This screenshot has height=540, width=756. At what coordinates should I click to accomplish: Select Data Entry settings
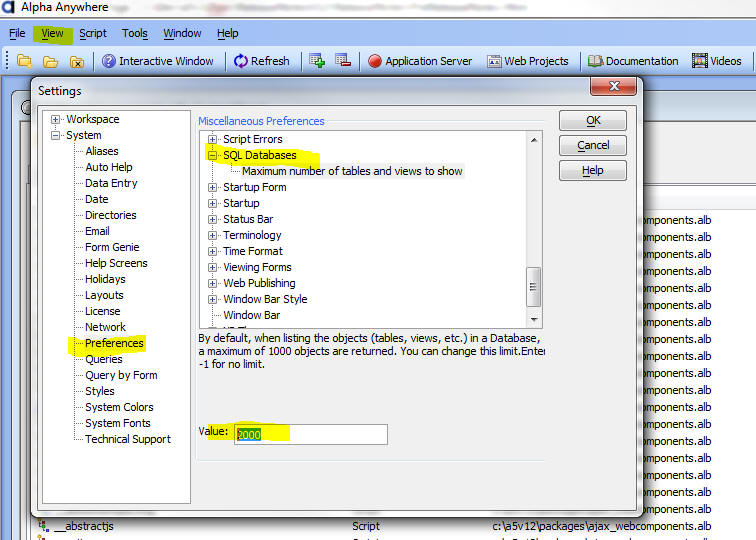[x=111, y=183]
